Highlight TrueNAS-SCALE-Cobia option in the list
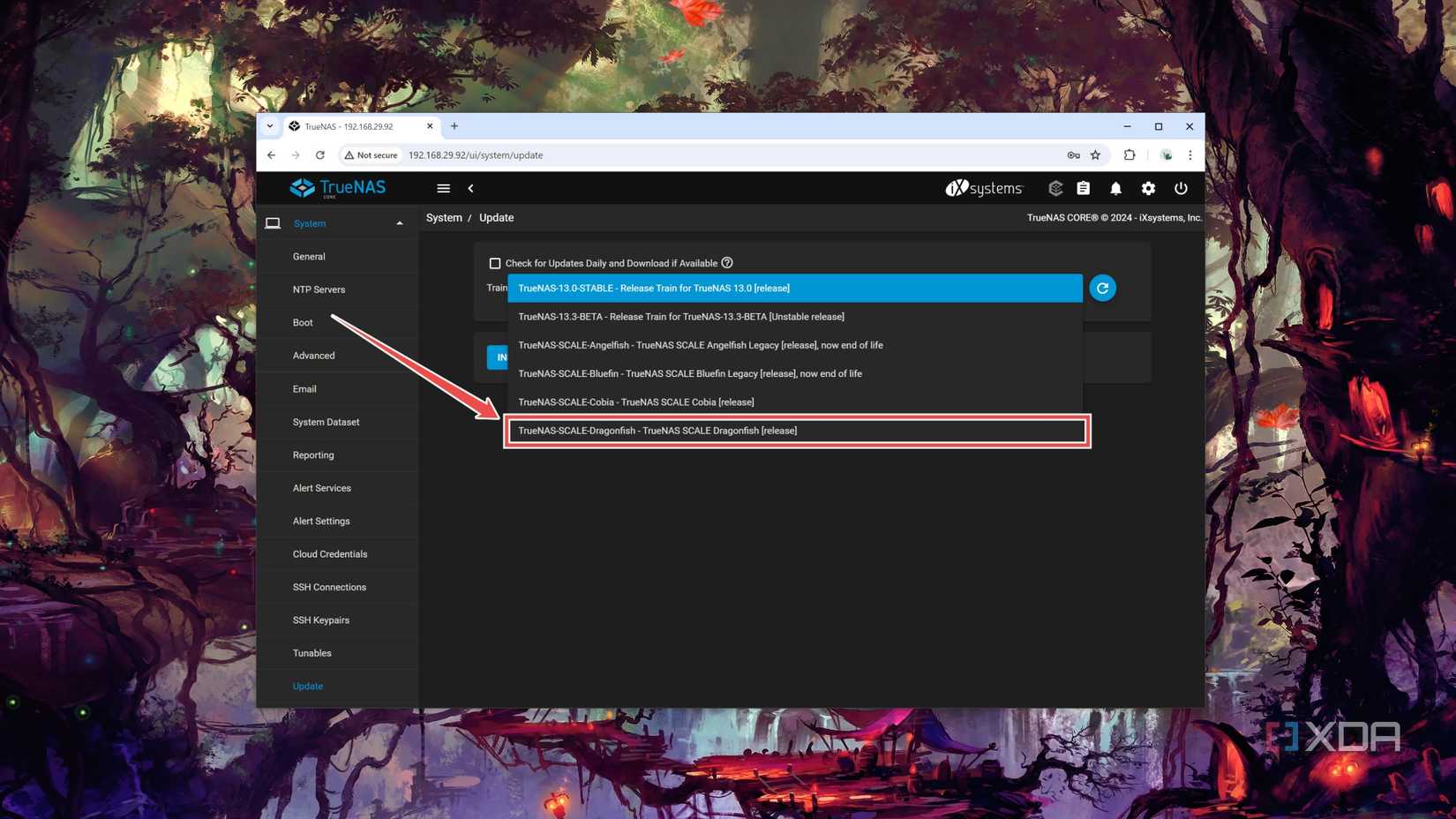1456x819 pixels. [635, 402]
